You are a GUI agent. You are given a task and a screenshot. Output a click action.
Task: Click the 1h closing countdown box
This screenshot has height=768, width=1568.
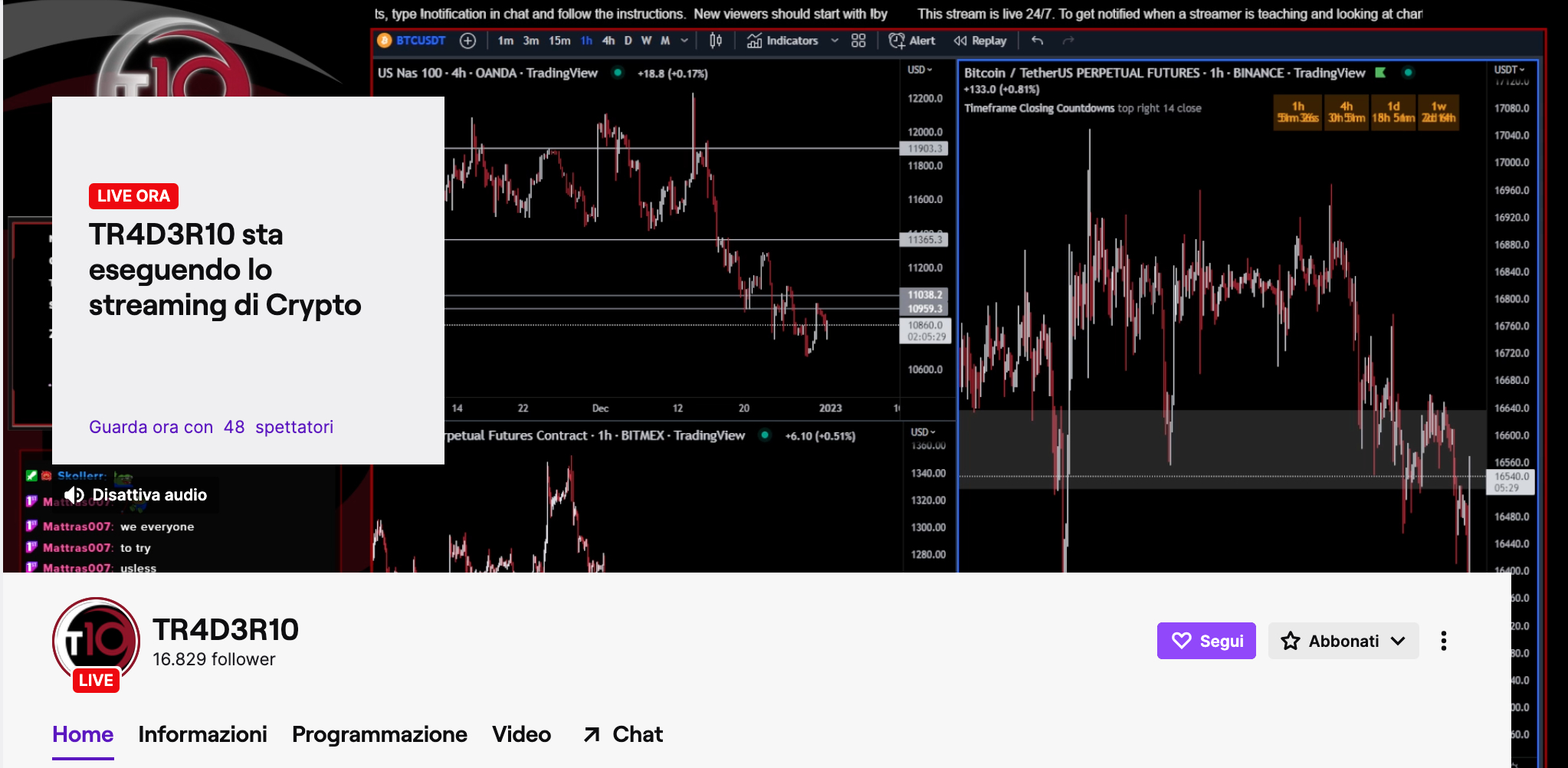(x=1298, y=113)
